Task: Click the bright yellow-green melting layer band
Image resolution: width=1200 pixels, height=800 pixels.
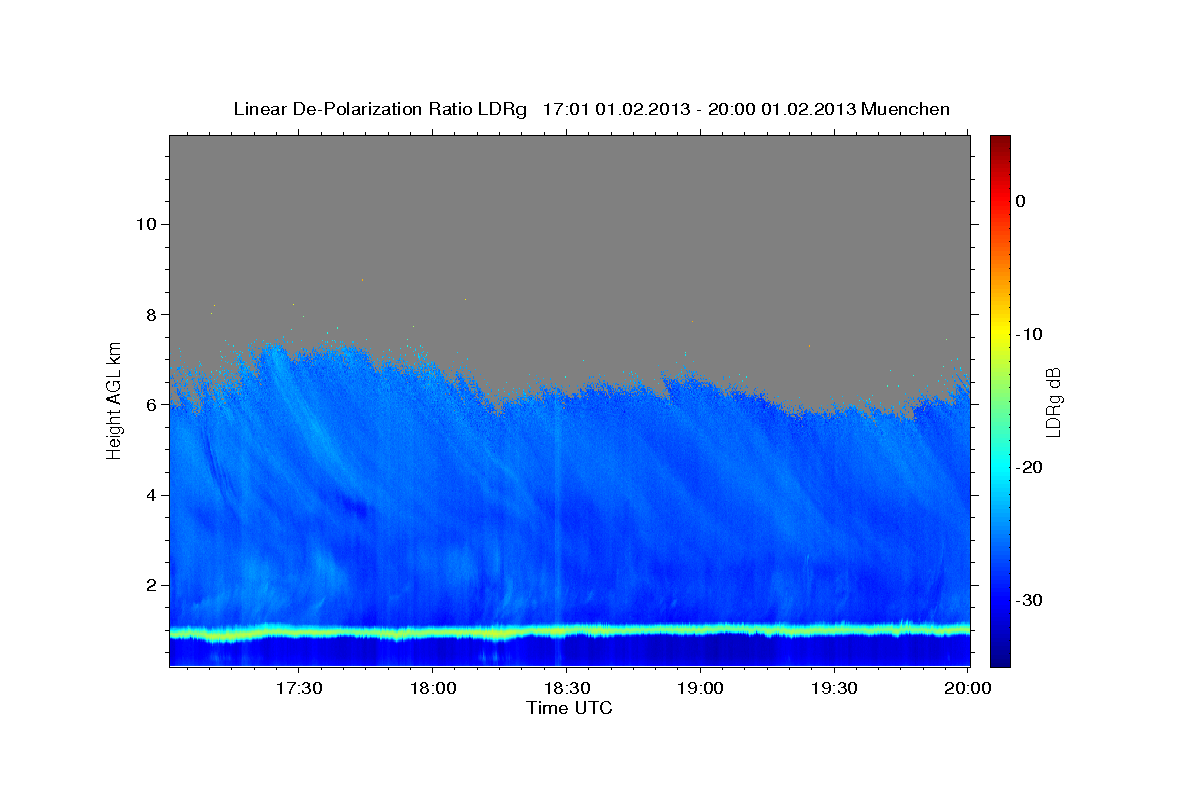Action: pyautogui.click(x=569, y=631)
